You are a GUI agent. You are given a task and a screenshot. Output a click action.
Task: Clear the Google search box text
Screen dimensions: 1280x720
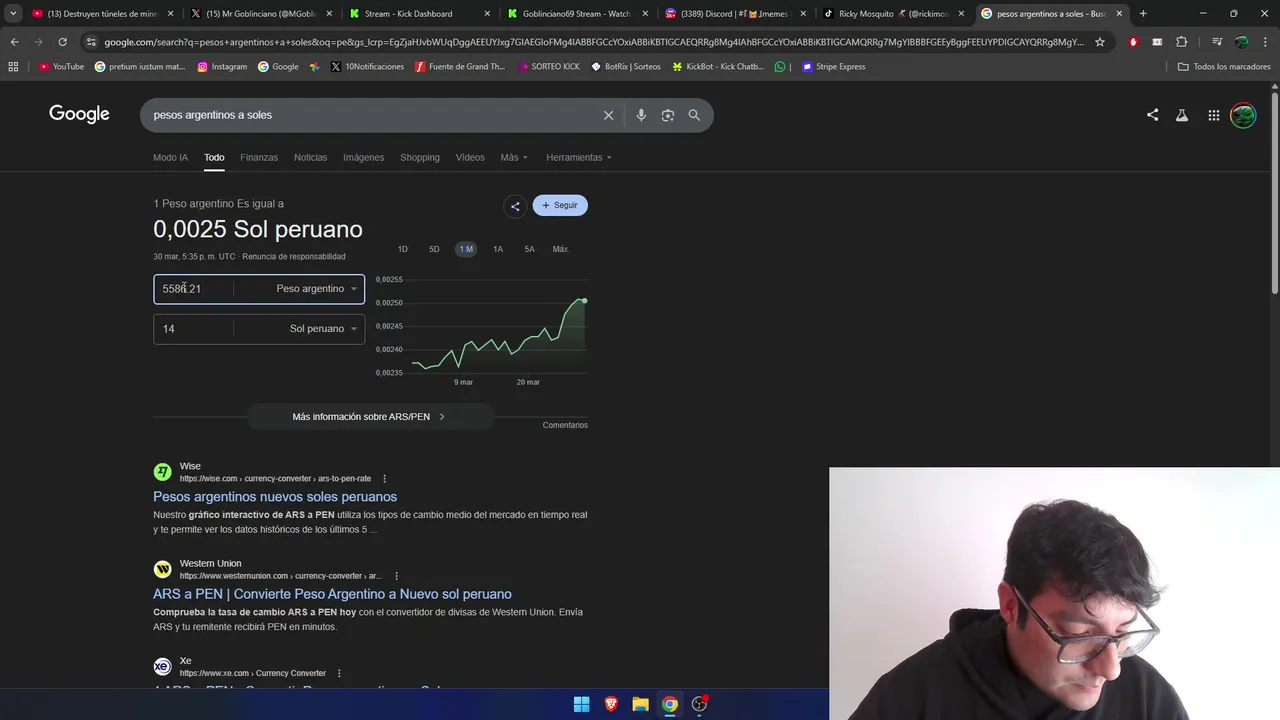pyautogui.click(x=608, y=115)
